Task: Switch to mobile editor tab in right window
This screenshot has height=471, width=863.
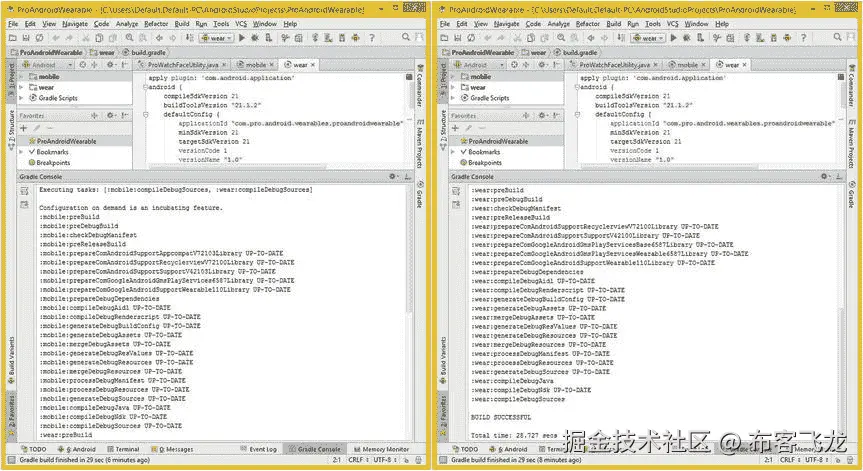Action: tap(687, 65)
